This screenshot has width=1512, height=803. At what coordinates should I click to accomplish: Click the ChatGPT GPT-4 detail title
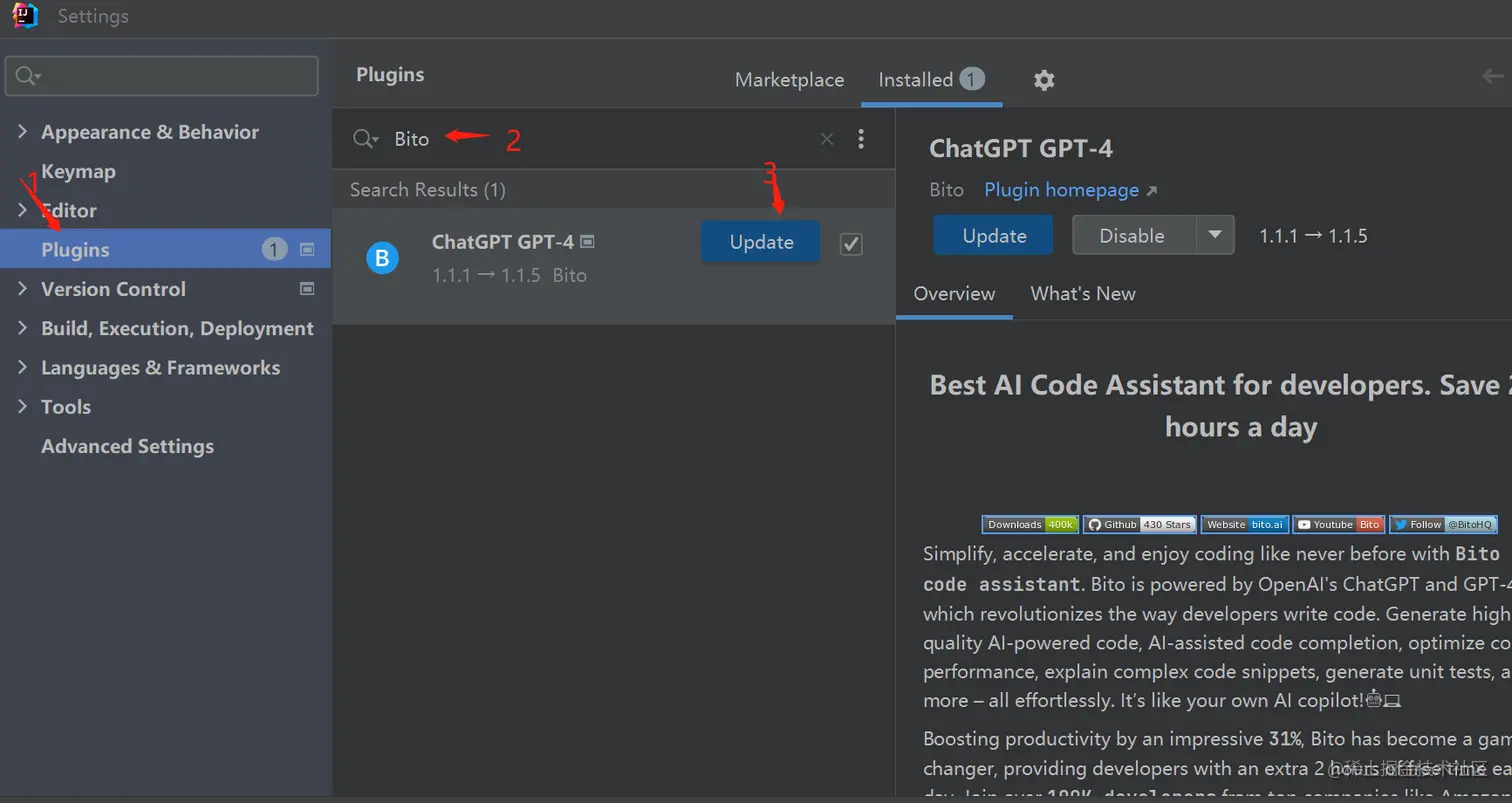coord(1021,148)
